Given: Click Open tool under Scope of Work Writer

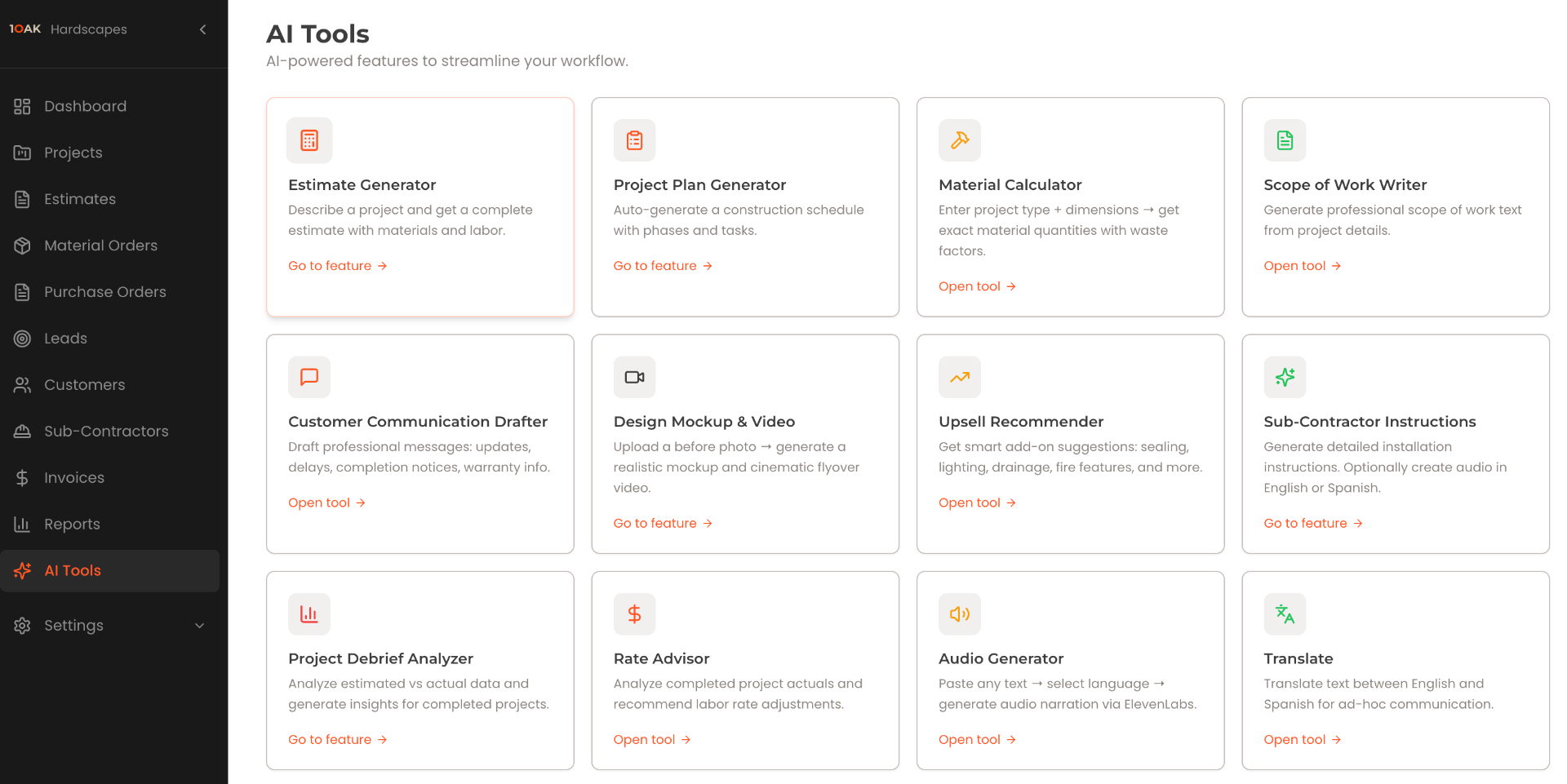Looking at the screenshot, I should click(1303, 266).
